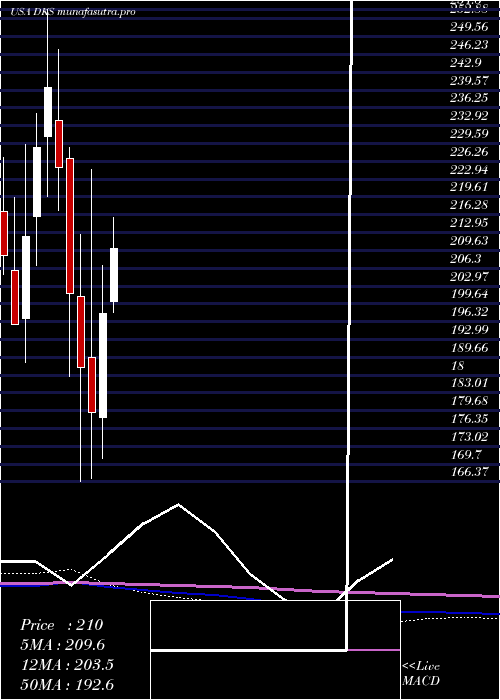The width and height of the screenshot is (500, 700).
Task: Click the long red candle body from 226 to 201
Action: tap(70, 225)
